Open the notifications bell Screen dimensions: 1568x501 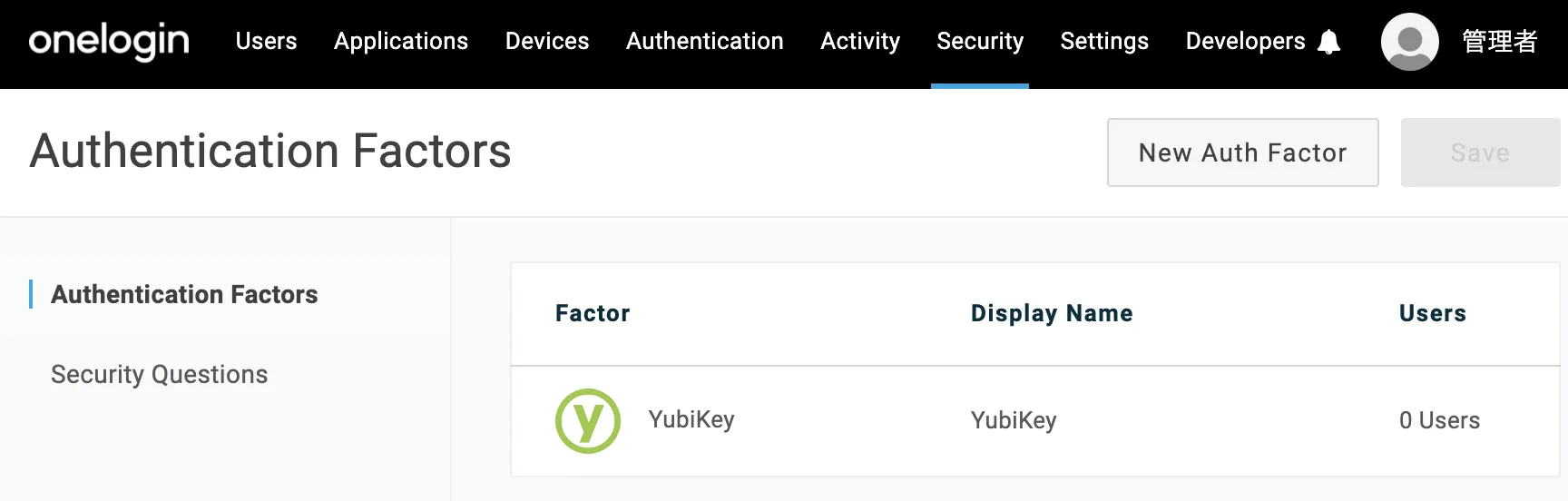click(x=1328, y=42)
